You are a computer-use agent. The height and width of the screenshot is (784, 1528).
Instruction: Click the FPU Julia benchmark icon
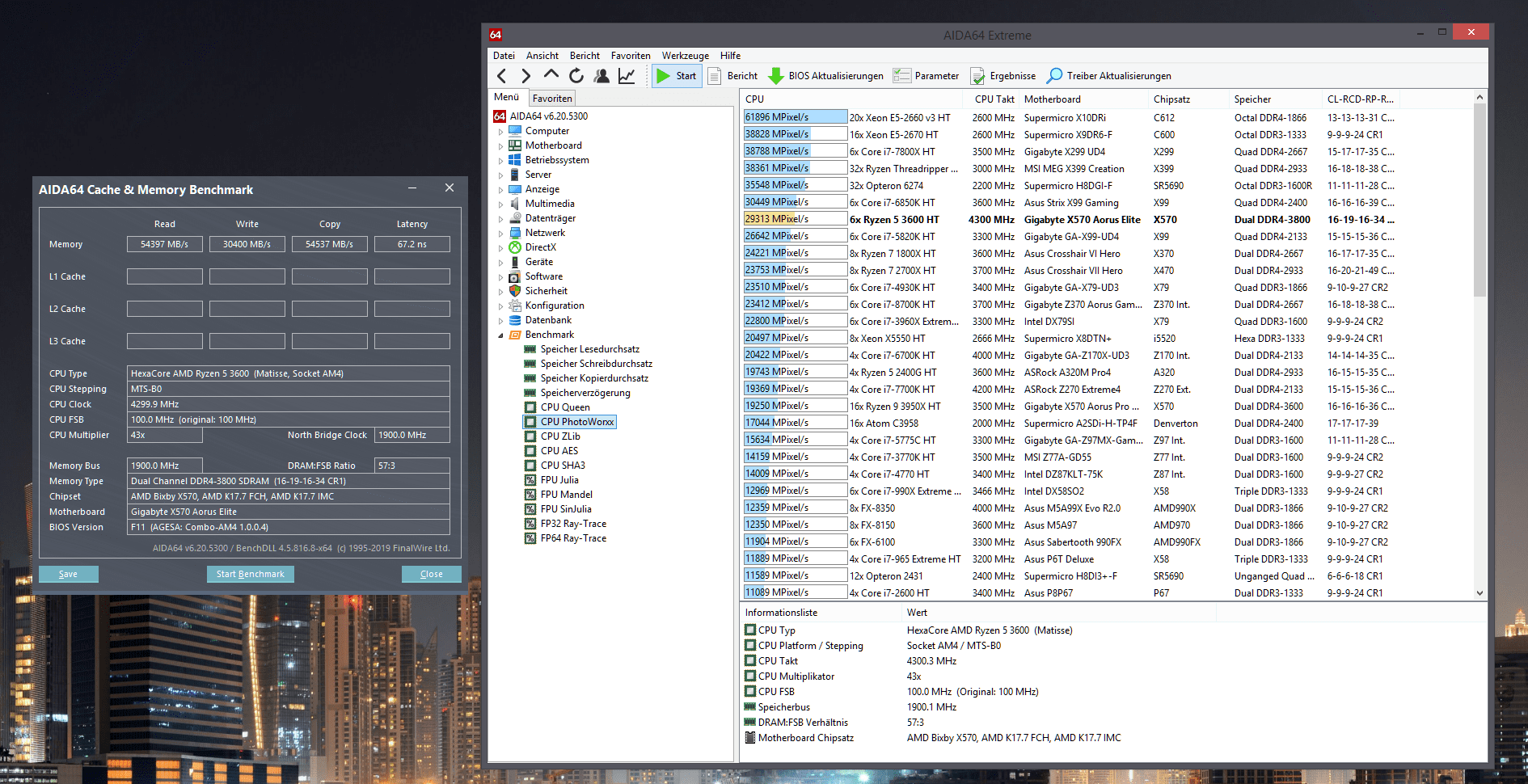[530, 480]
